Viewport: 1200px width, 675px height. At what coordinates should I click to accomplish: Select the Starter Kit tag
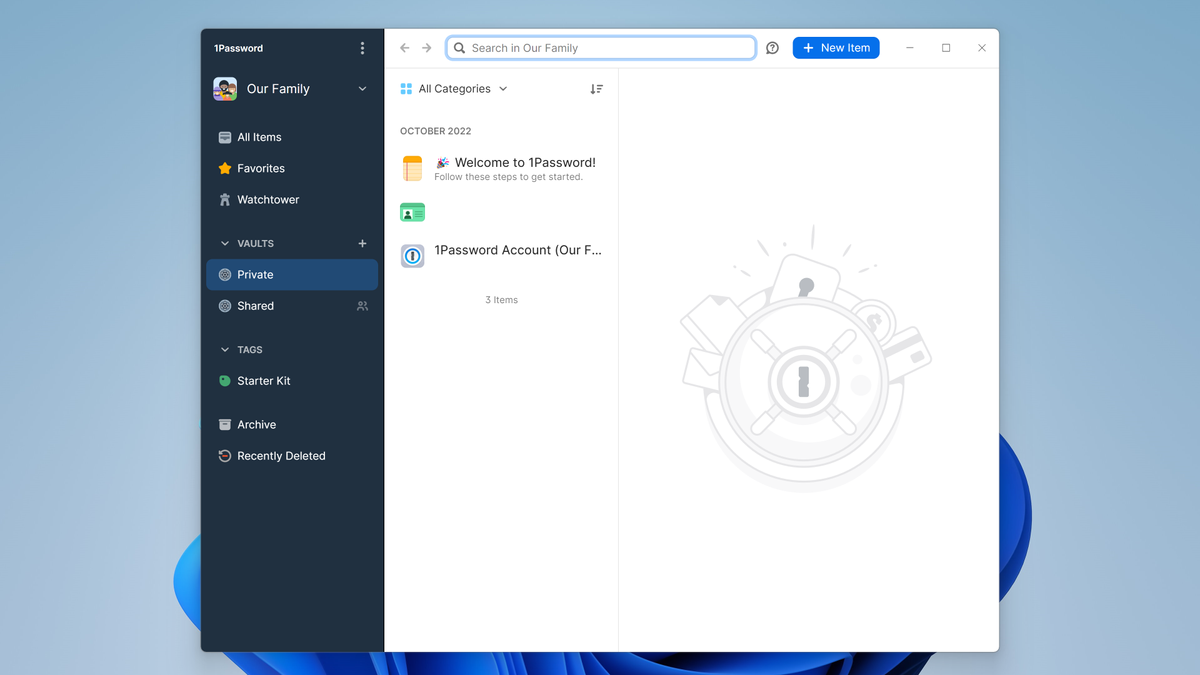point(265,381)
